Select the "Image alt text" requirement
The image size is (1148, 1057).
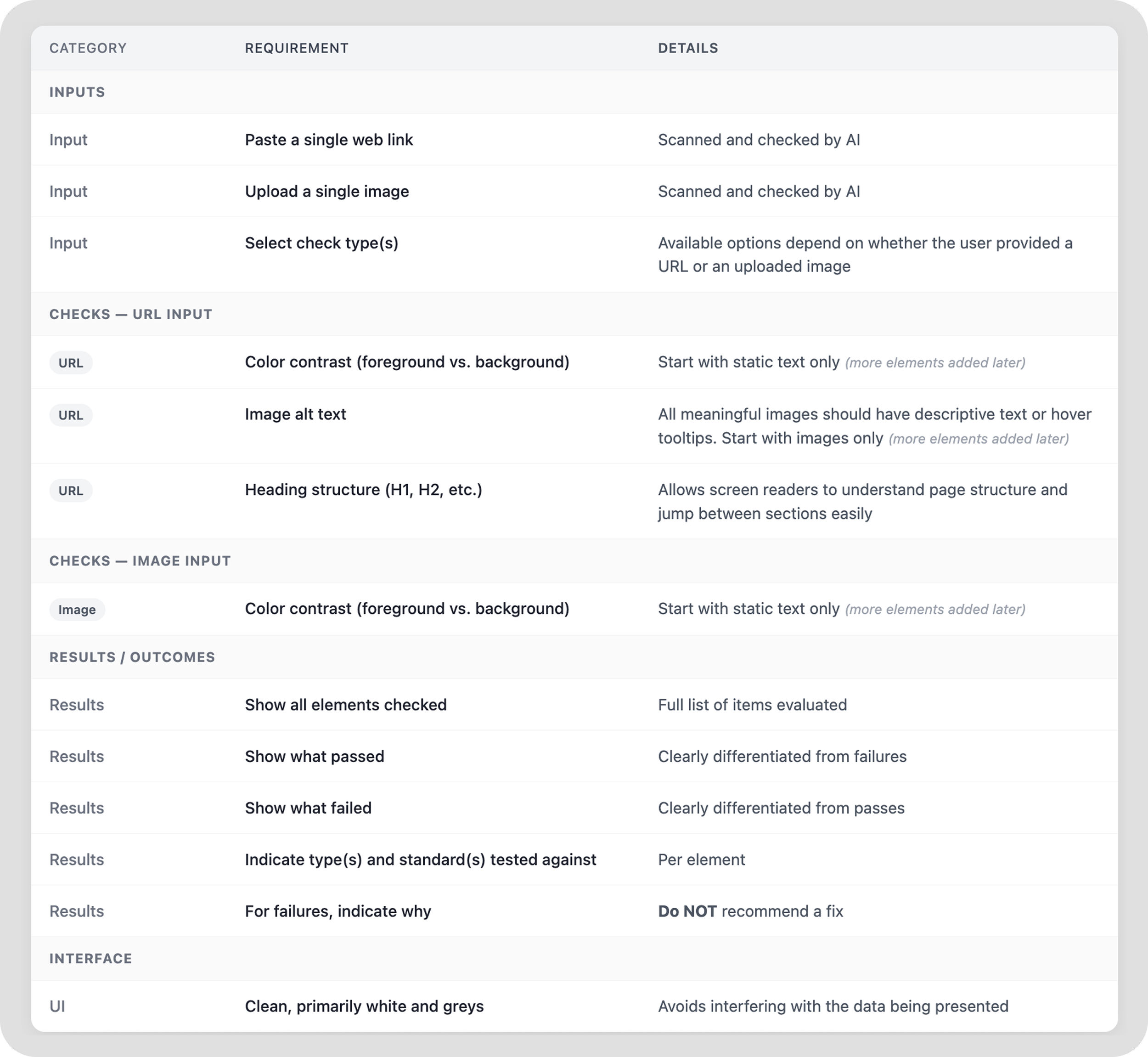[295, 414]
